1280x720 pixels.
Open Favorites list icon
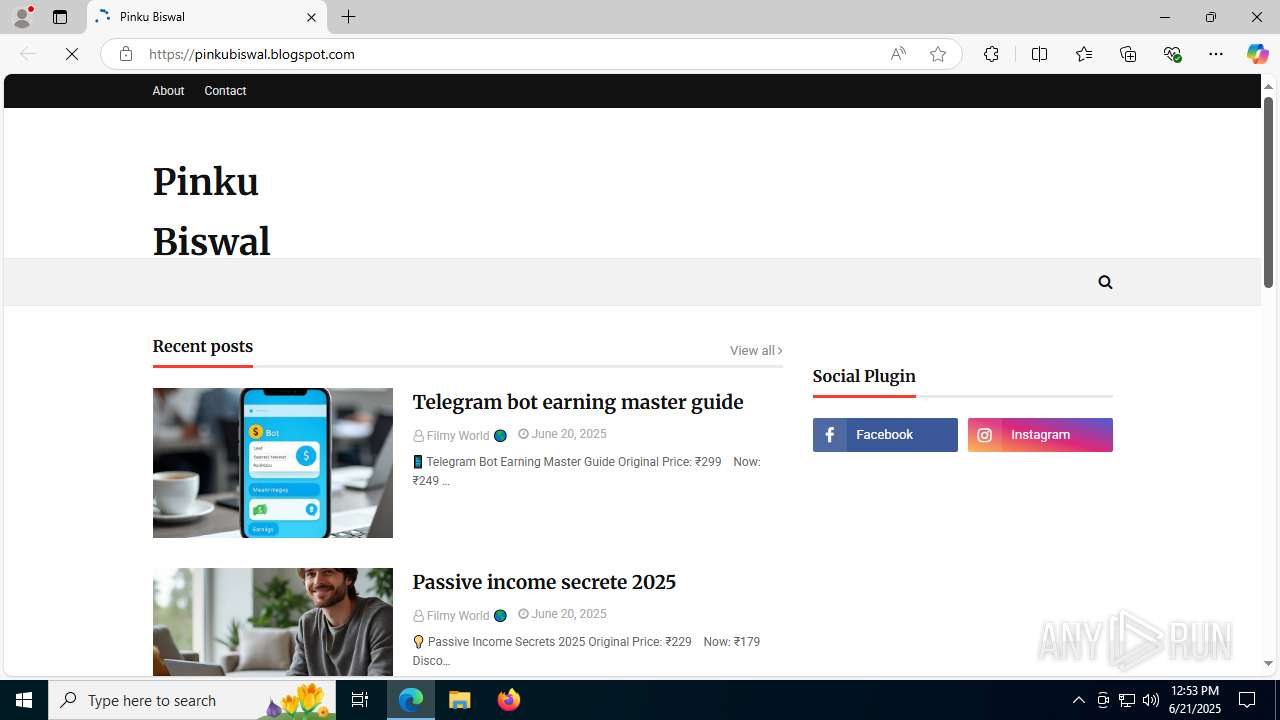click(1084, 54)
